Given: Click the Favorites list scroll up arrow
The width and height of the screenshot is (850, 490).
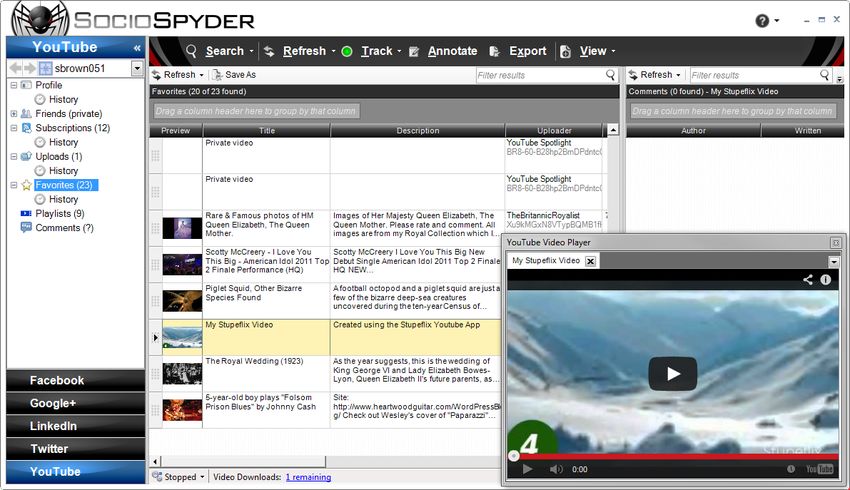Looking at the screenshot, I should click(613, 130).
